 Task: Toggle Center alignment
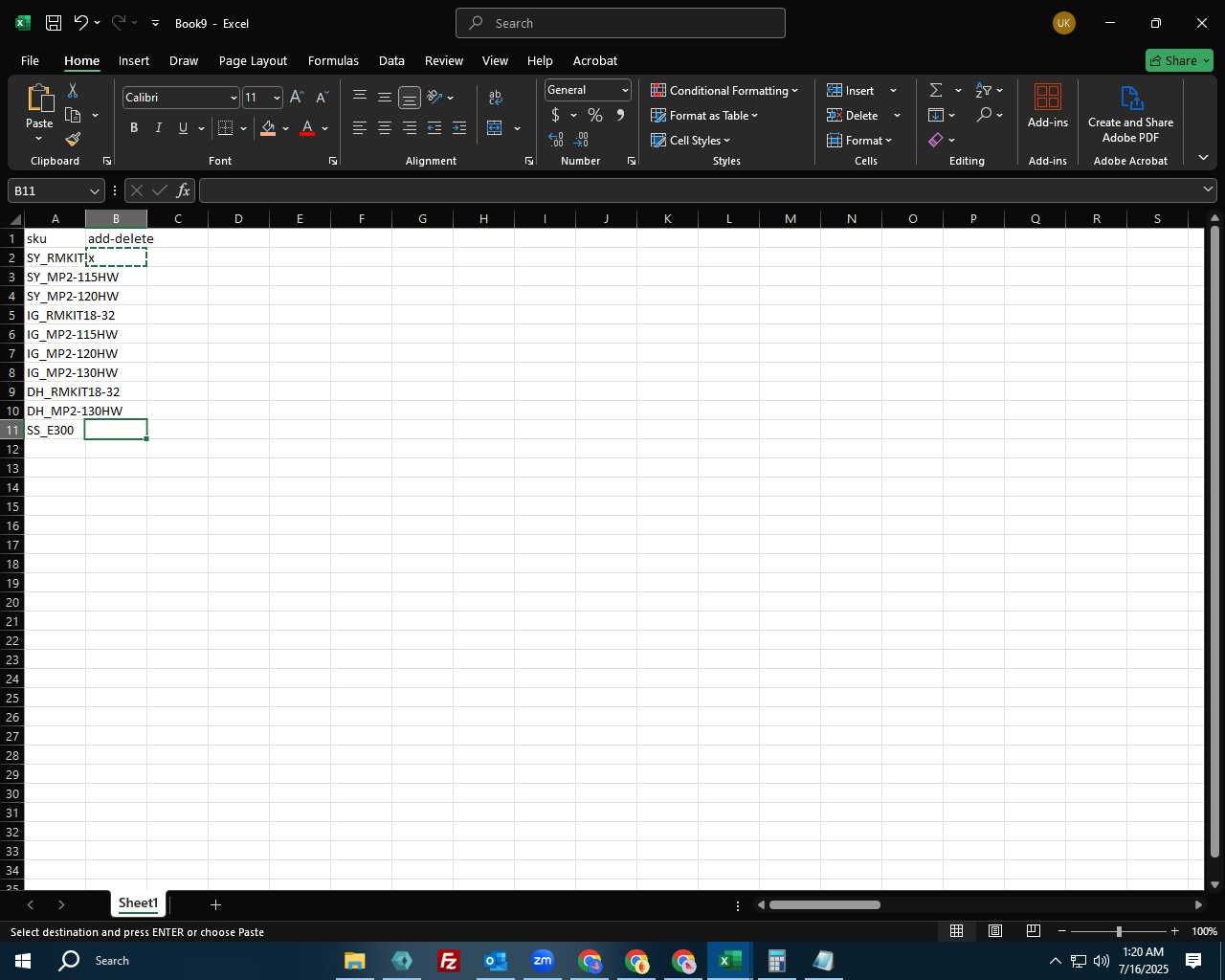click(385, 128)
